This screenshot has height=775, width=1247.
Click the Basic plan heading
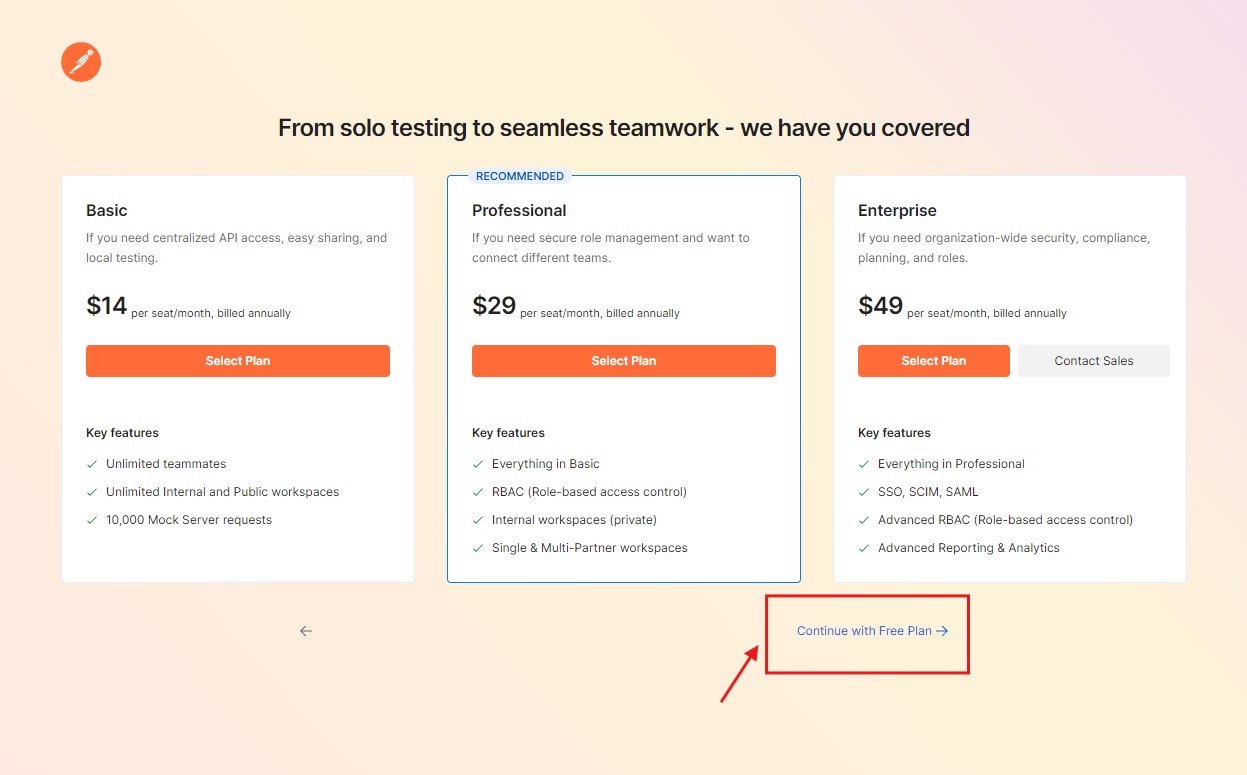(x=107, y=210)
